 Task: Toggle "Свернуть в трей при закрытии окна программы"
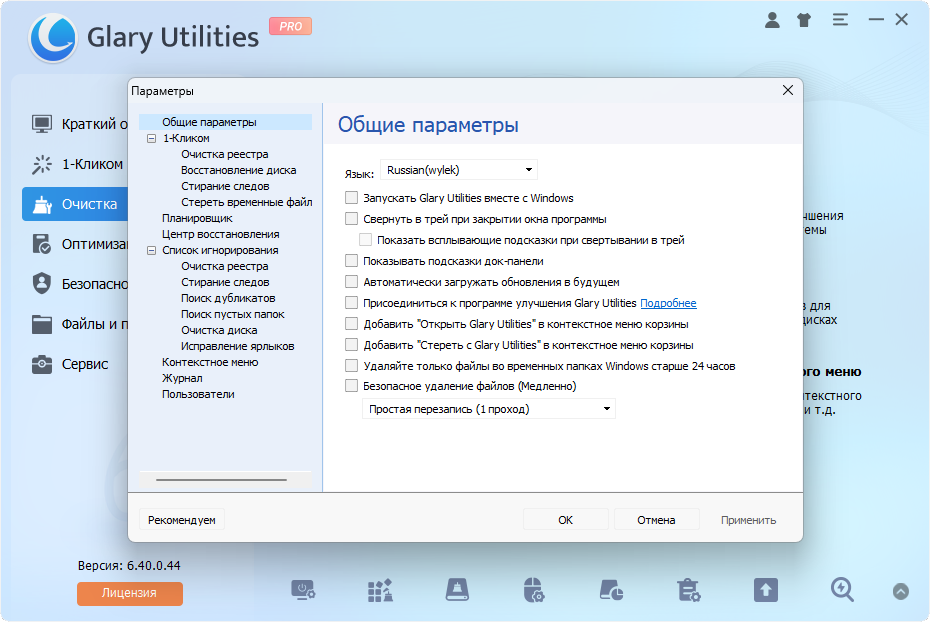[351, 219]
